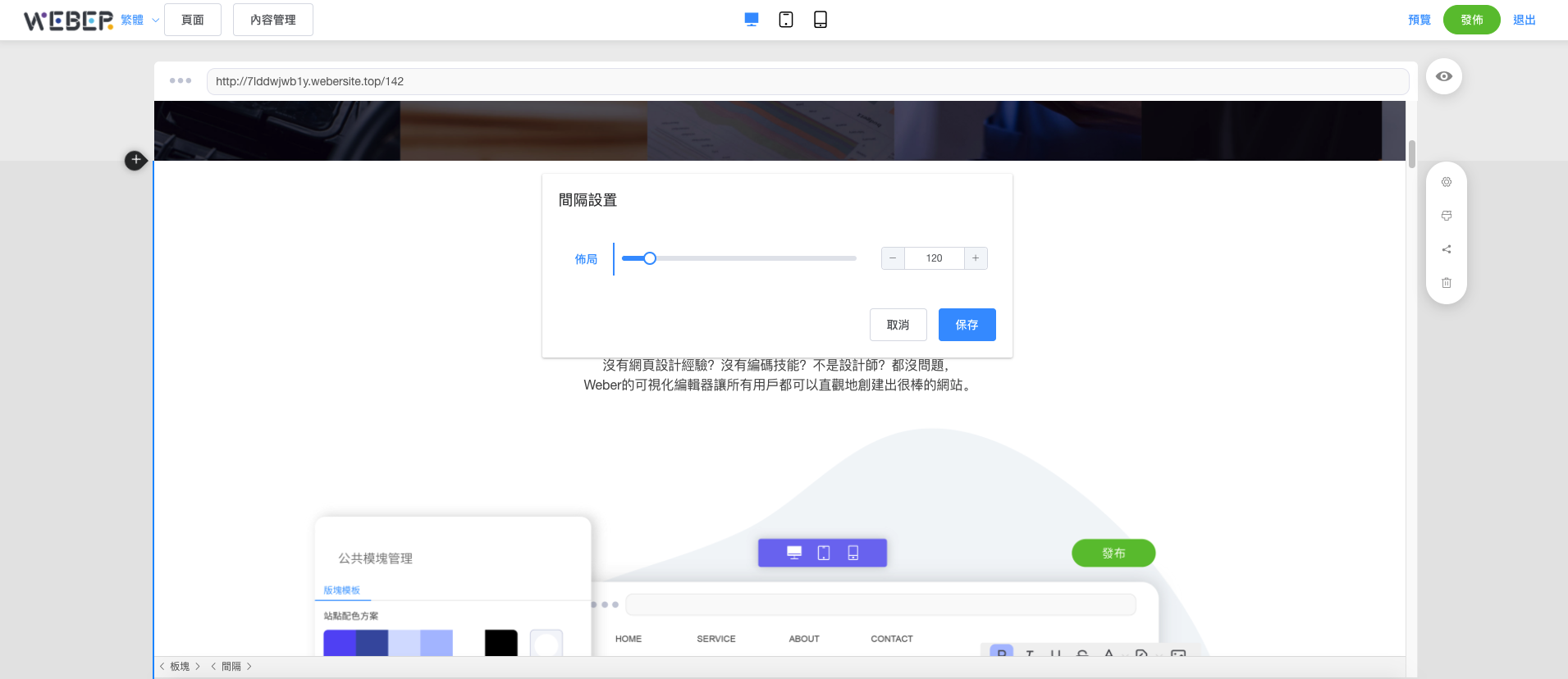Click the 預覽 preview link
Viewport: 1568px width, 679px height.
point(1419,20)
